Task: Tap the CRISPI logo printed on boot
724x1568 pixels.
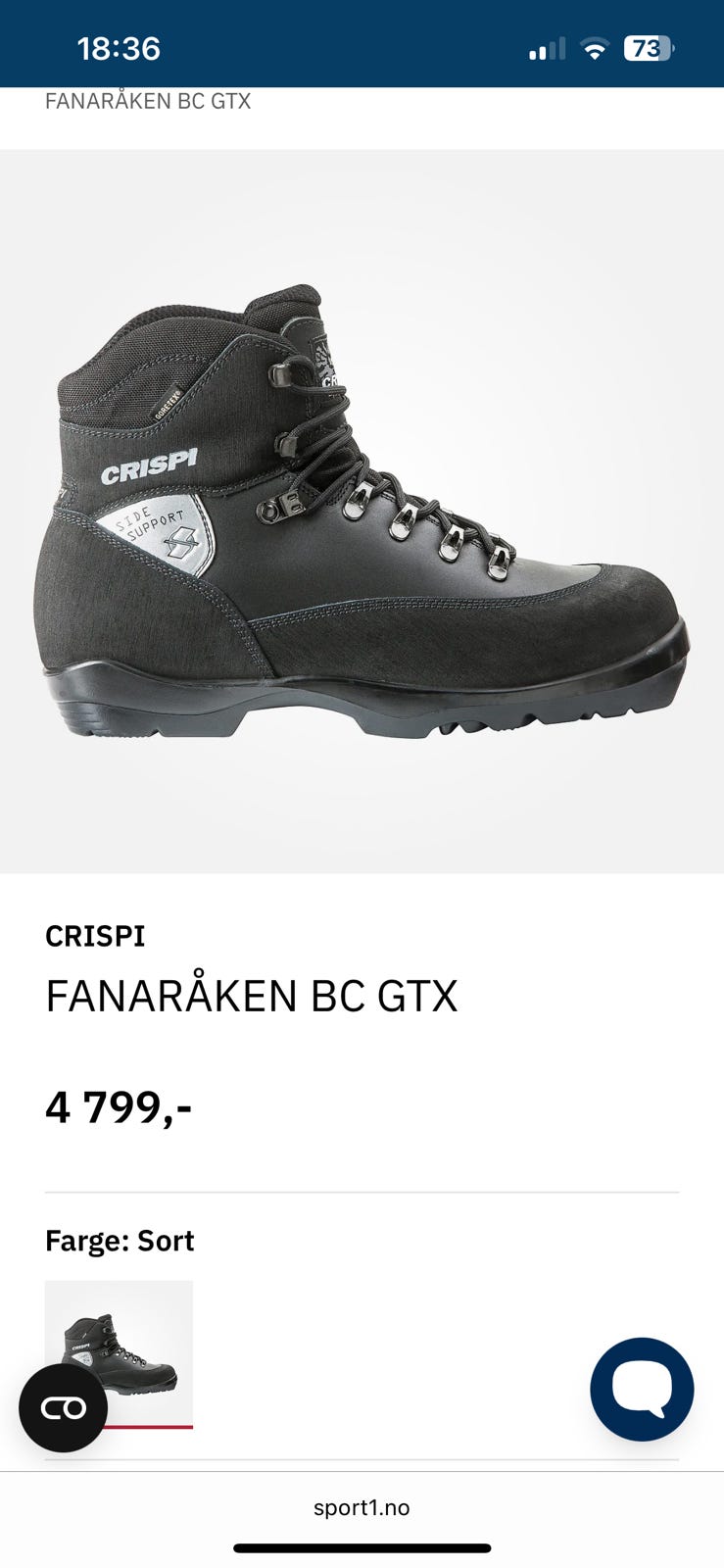Action: pos(149,467)
